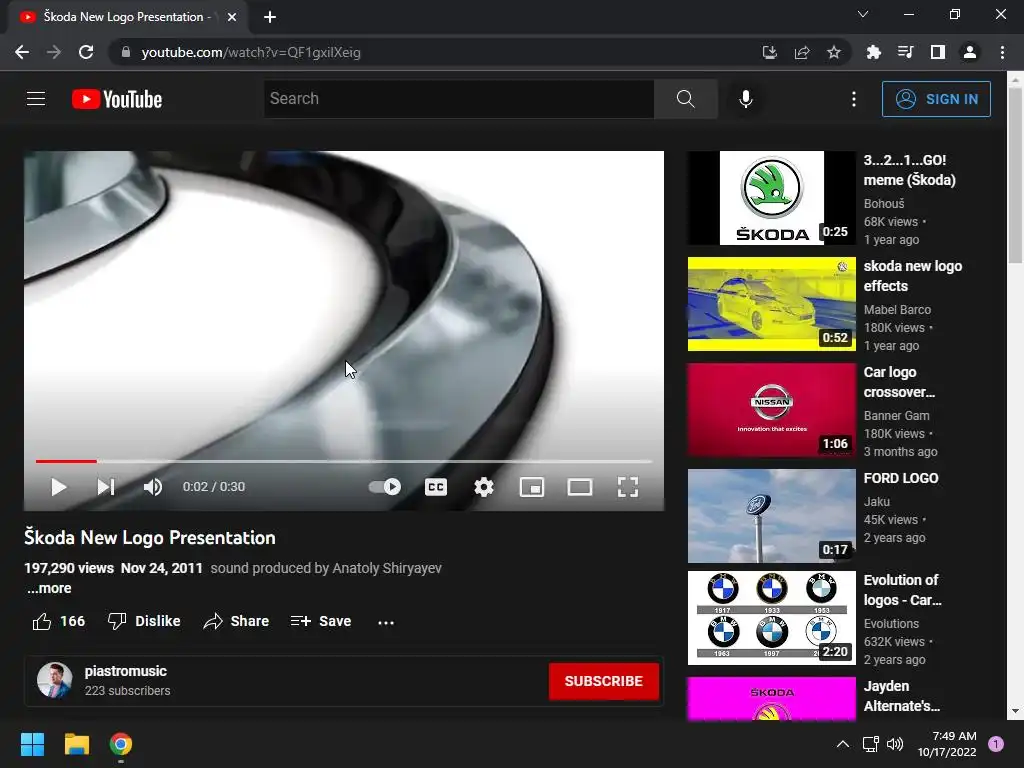Show hidden system tray icons
The height and width of the screenshot is (768, 1024).
tap(843, 744)
